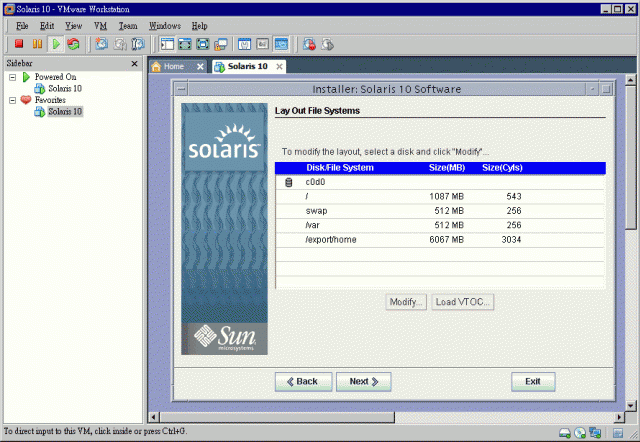Close the Sidebar panel
This screenshot has height=442, width=640.
(134, 64)
